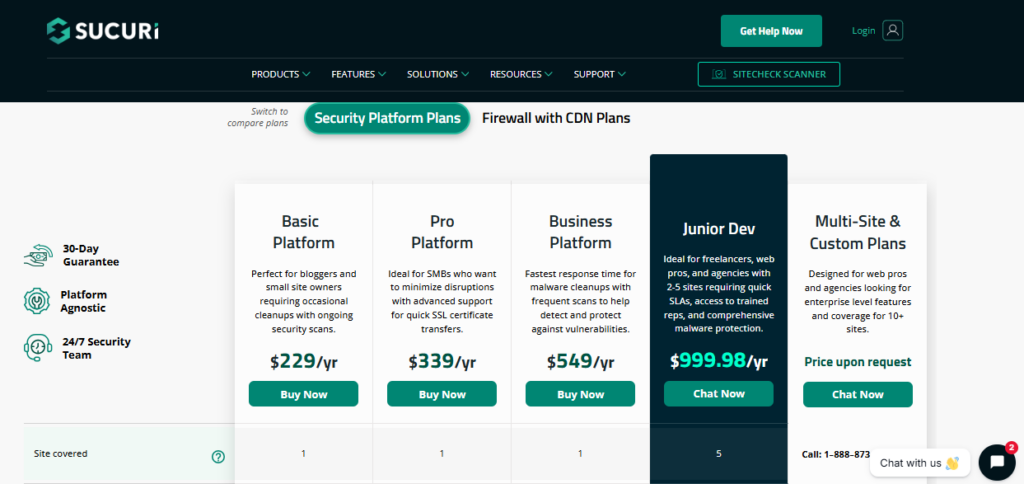Click the Pro Platform heading

pos(442,232)
